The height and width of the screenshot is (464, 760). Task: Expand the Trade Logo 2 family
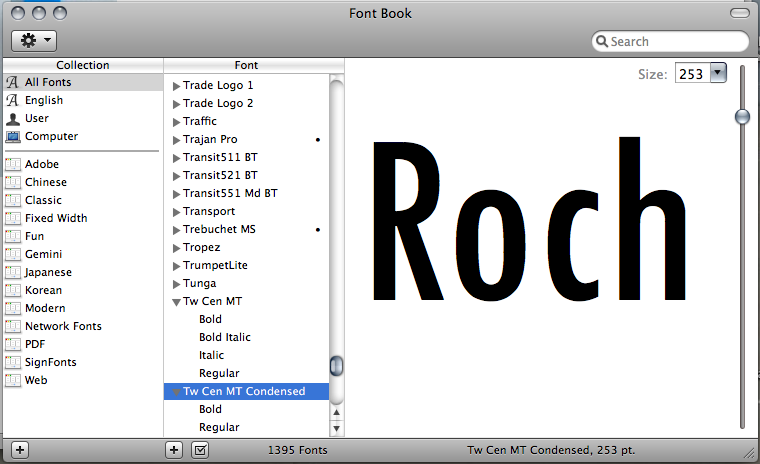click(x=176, y=104)
